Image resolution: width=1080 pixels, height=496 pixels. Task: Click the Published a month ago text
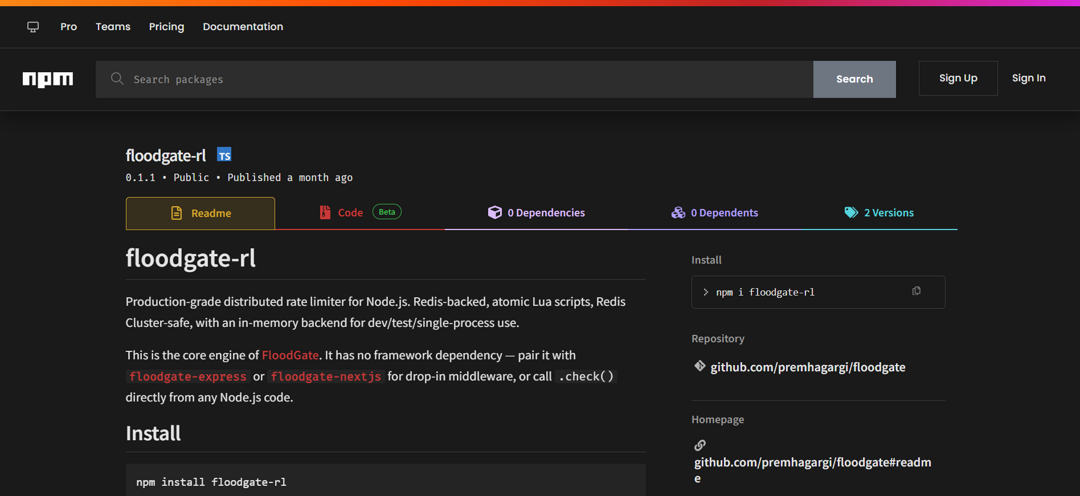[x=290, y=178]
